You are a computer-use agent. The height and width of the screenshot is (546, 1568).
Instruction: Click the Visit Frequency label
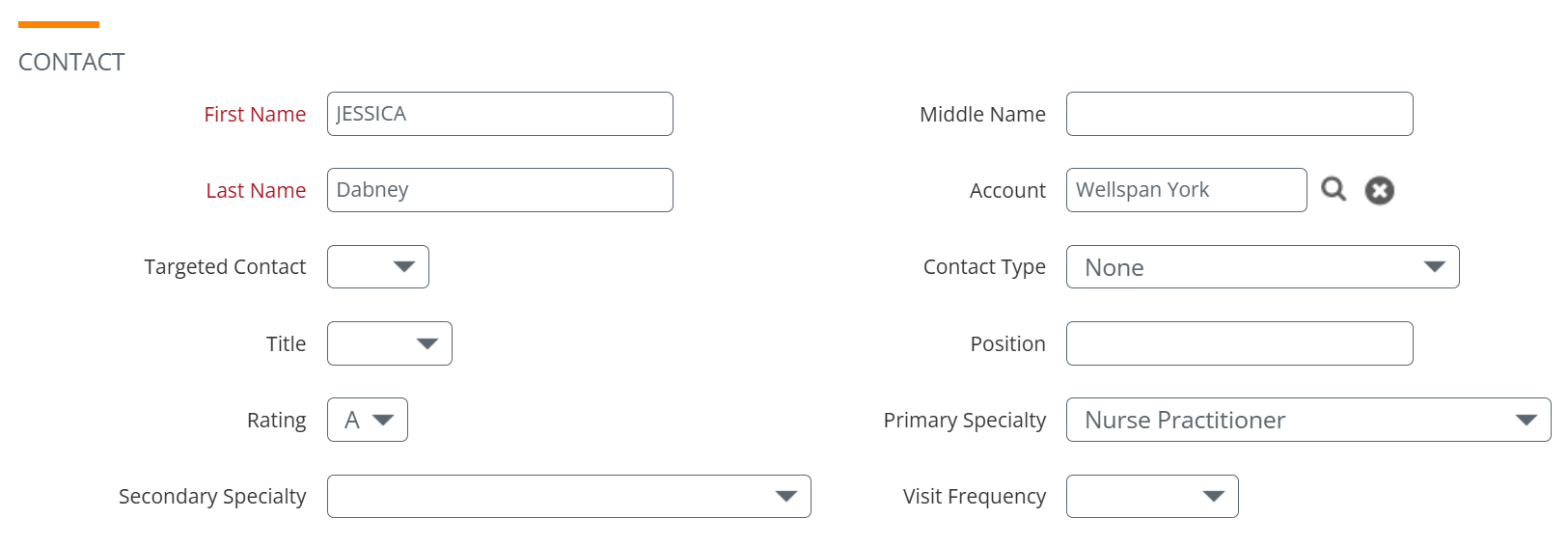[x=974, y=496]
